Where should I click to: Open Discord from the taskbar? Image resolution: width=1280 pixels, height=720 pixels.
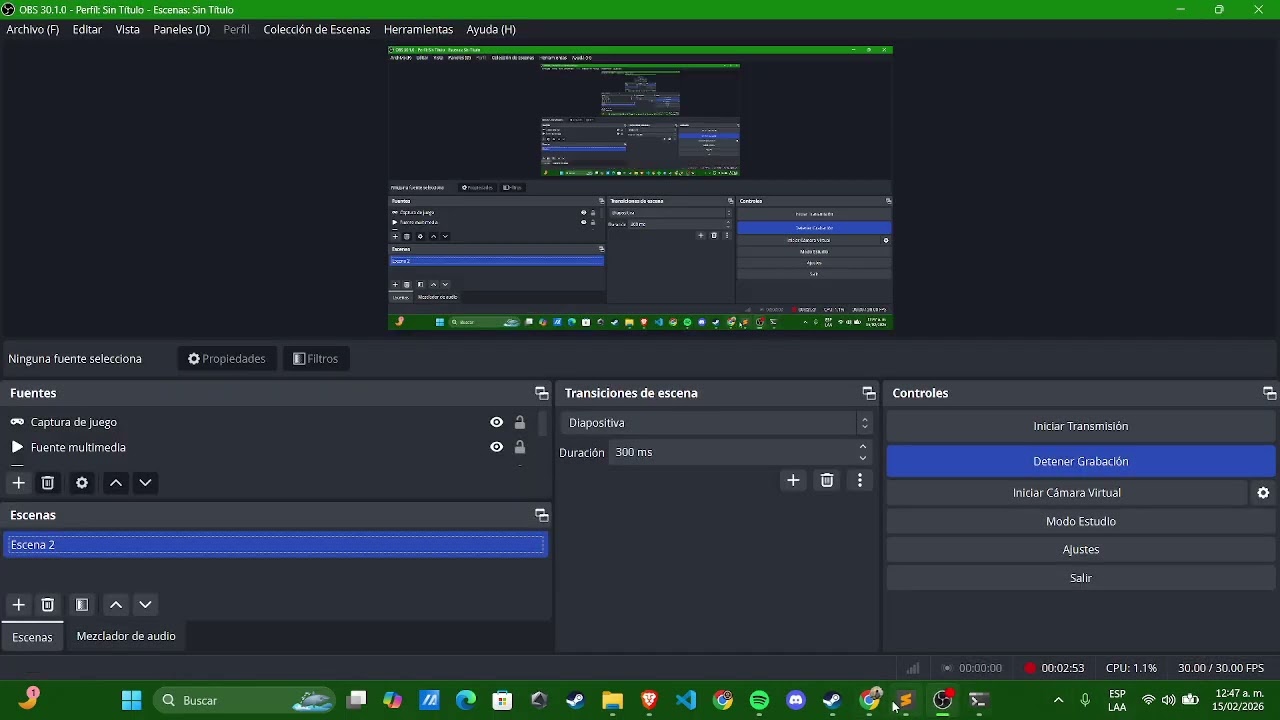pos(796,700)
